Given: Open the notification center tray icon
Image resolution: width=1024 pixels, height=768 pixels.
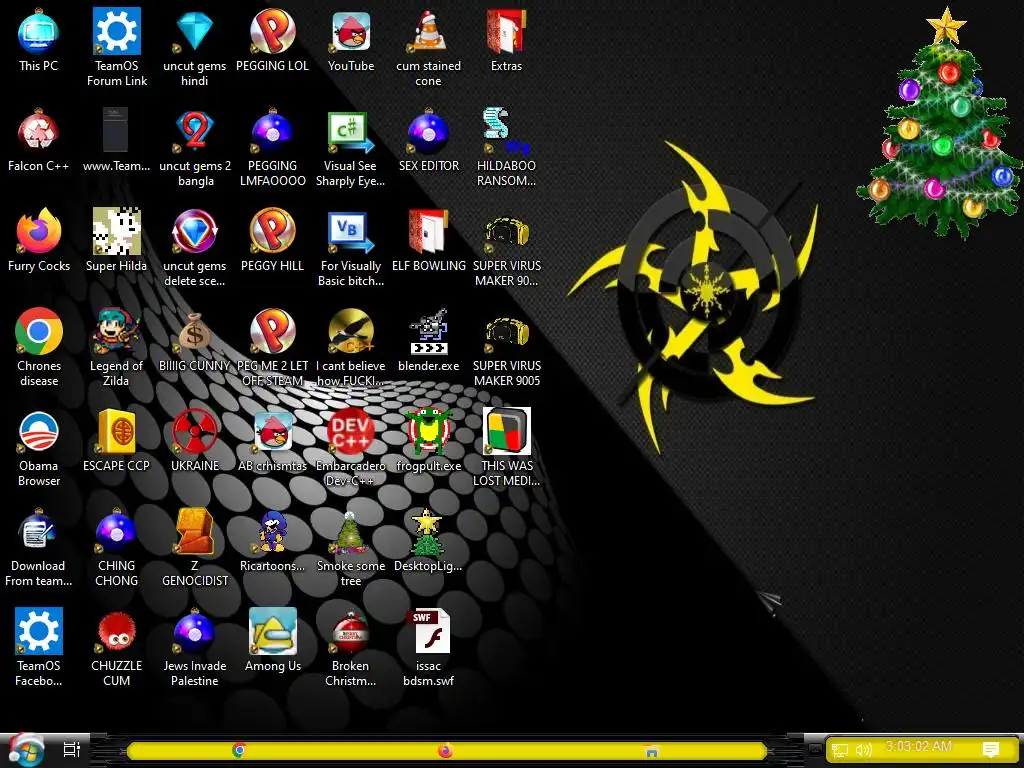Looking at the screenshot, I should (991, 750).
